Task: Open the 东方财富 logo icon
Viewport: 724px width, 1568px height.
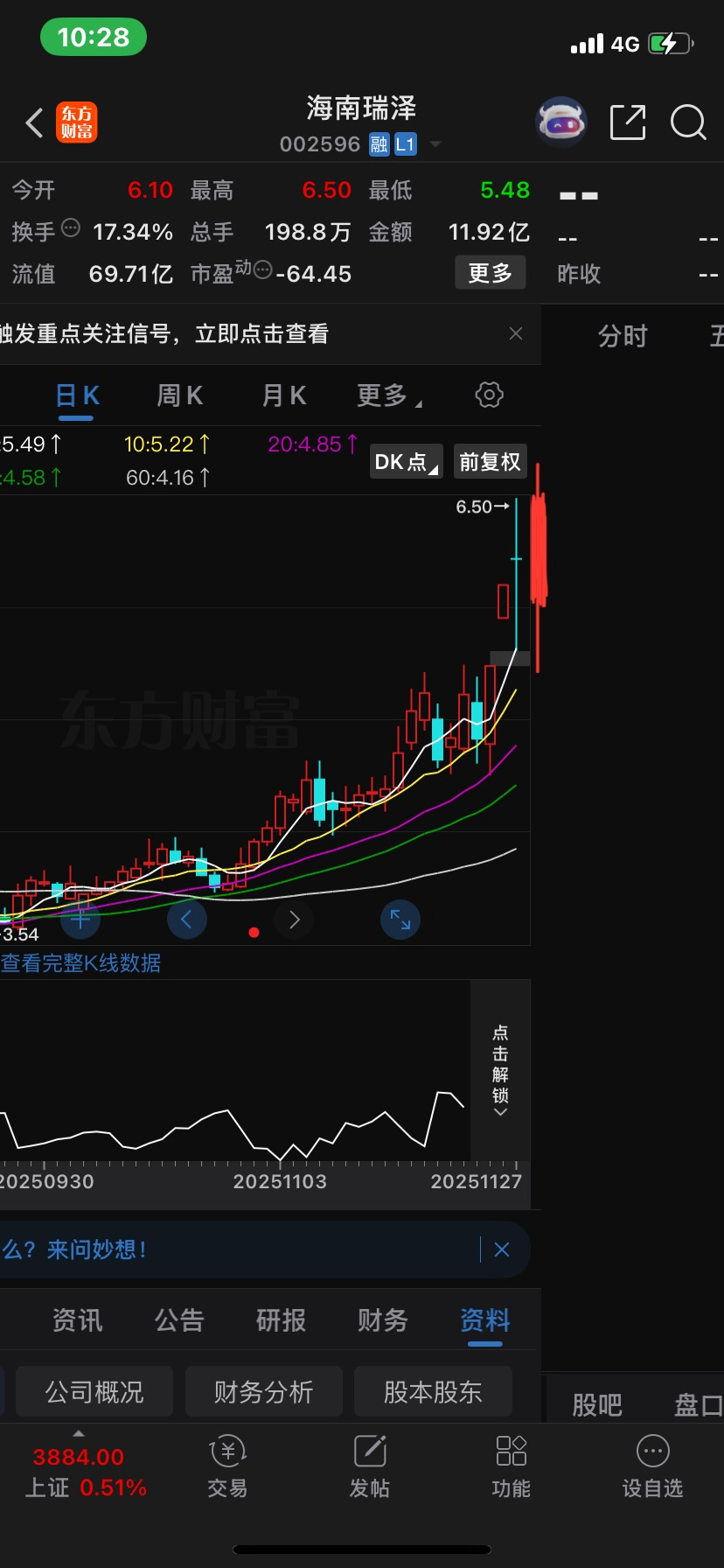Action: click(x=77, y=122)
